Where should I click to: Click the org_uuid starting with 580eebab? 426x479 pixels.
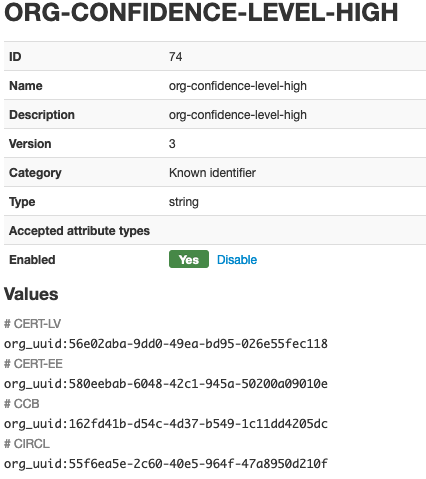(166, 384)
